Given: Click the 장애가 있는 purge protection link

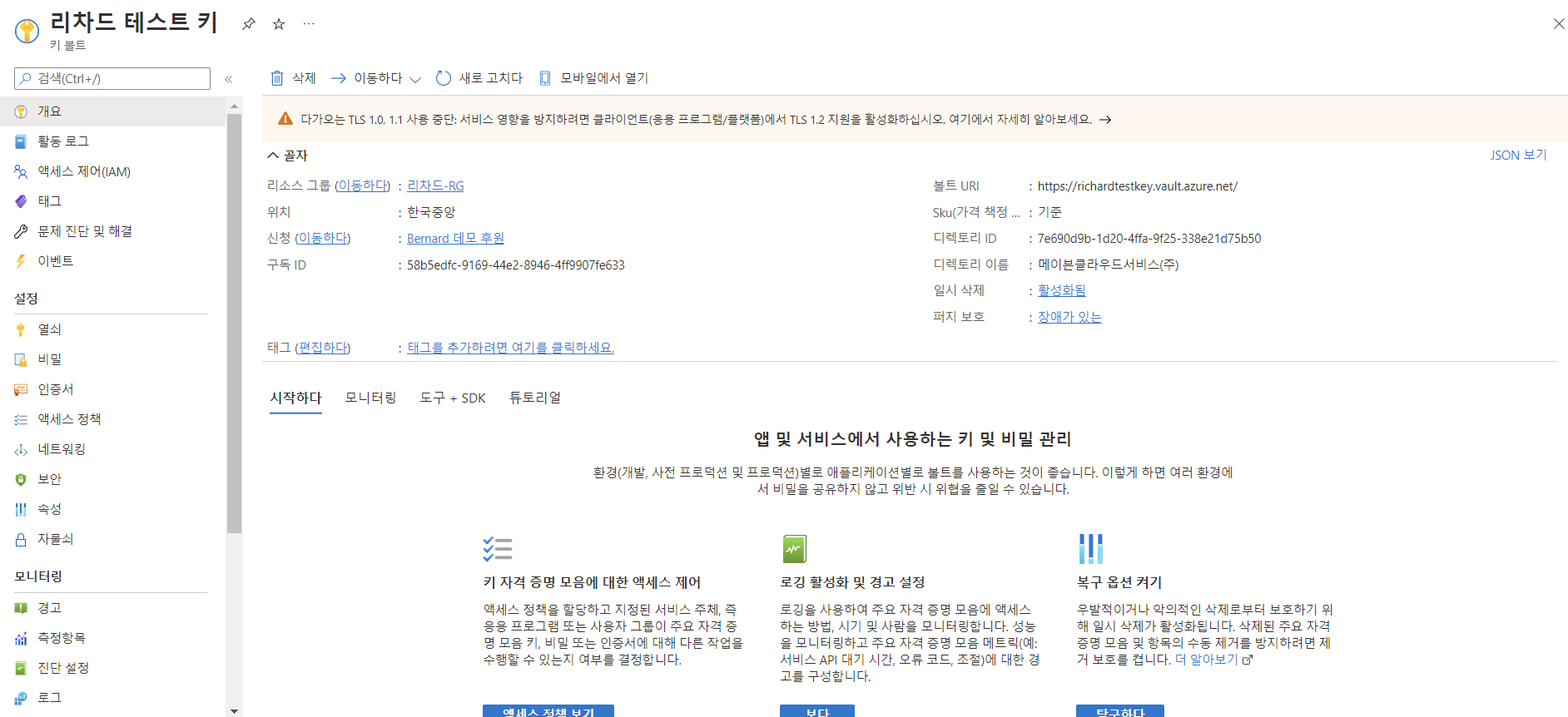Looking at the screenshot, I should point(1069,317).
